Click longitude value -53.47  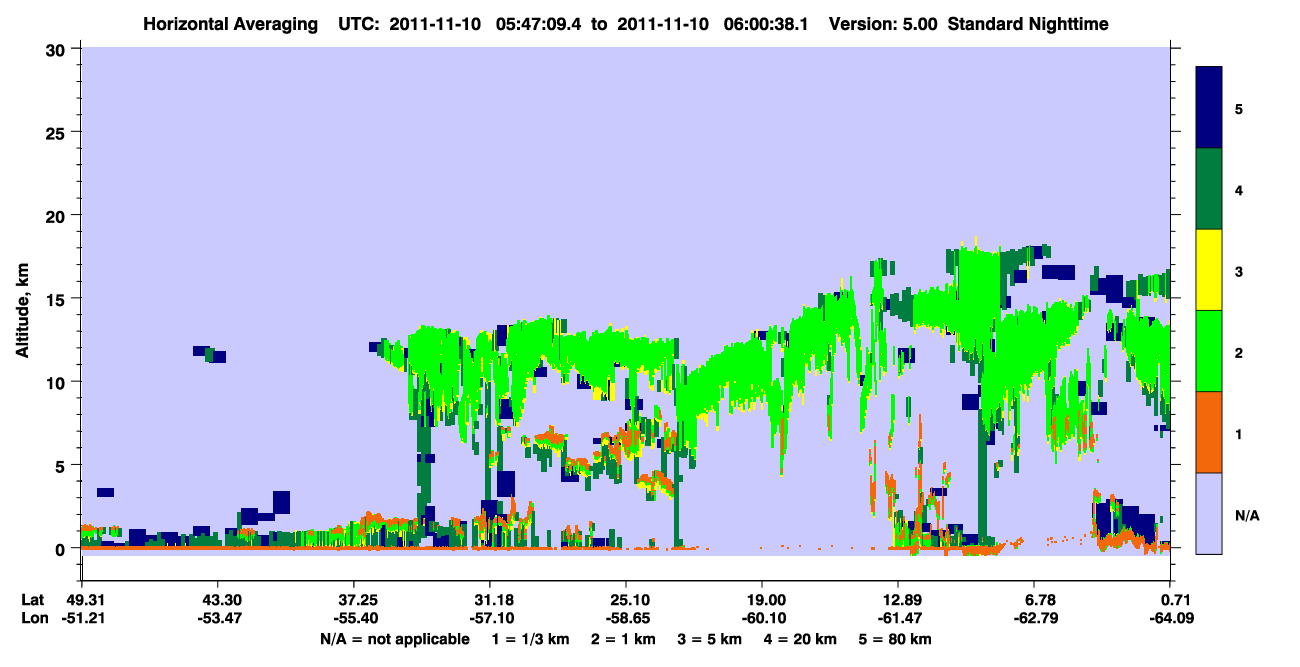point(217,619)
